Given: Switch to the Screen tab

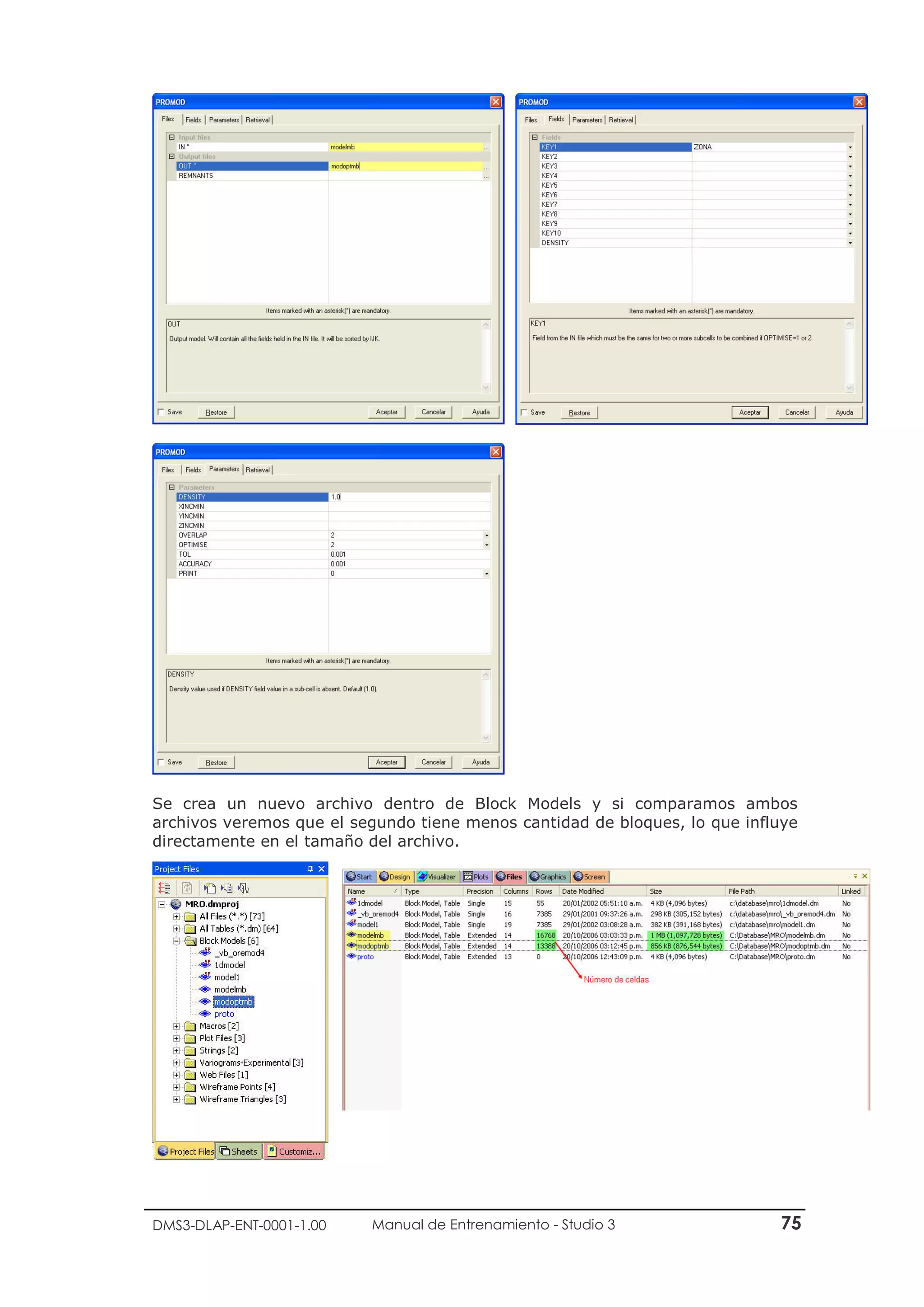Looking at the screenshot, I should (590, 877).
